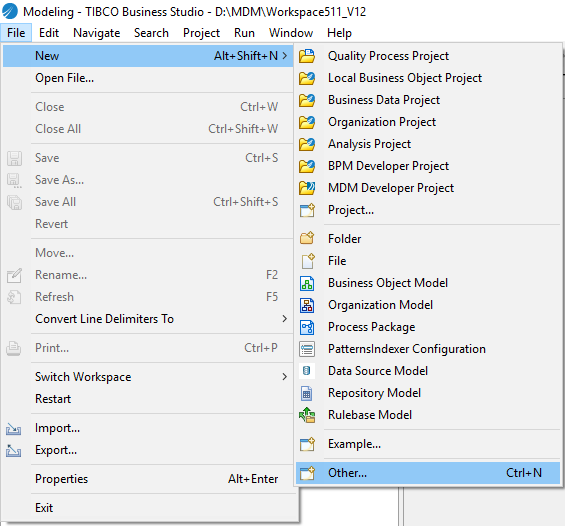Choose Export... menu entry
The image size is (565, 526).
click(148, 450)
